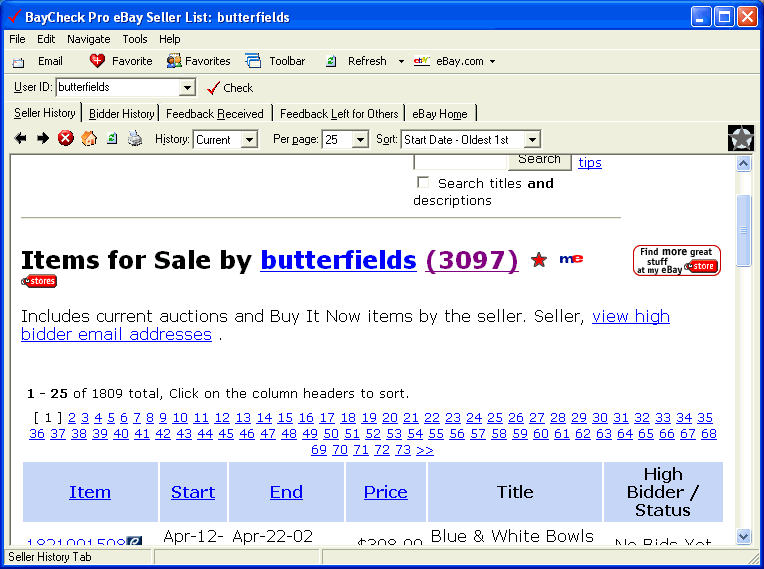Click the vertical scrollbar thumb
Viewport: 764px width, 569px height.
[x=743, y=230]
